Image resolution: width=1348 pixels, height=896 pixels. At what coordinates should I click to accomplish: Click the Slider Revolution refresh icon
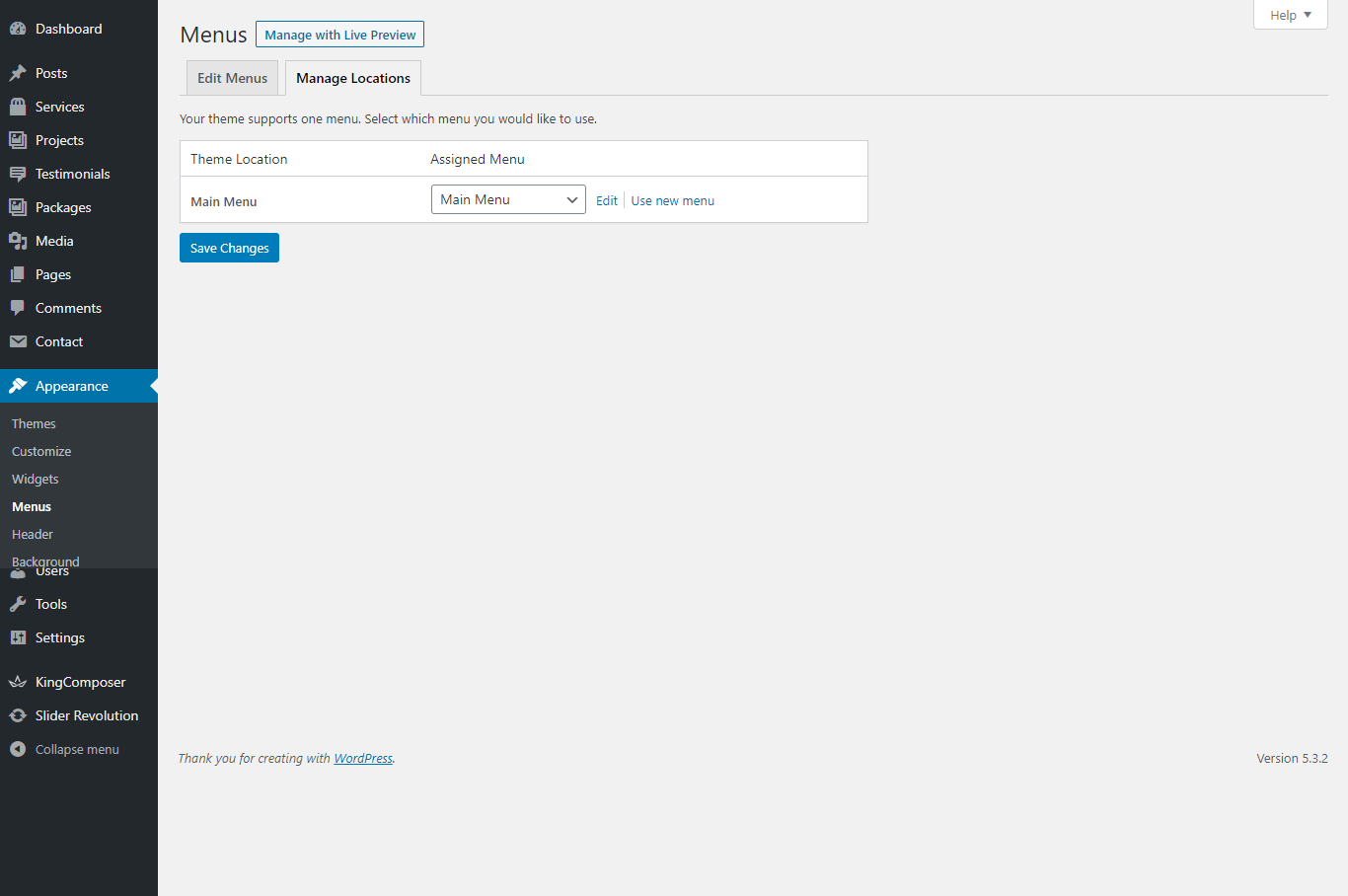coord(18,715)
